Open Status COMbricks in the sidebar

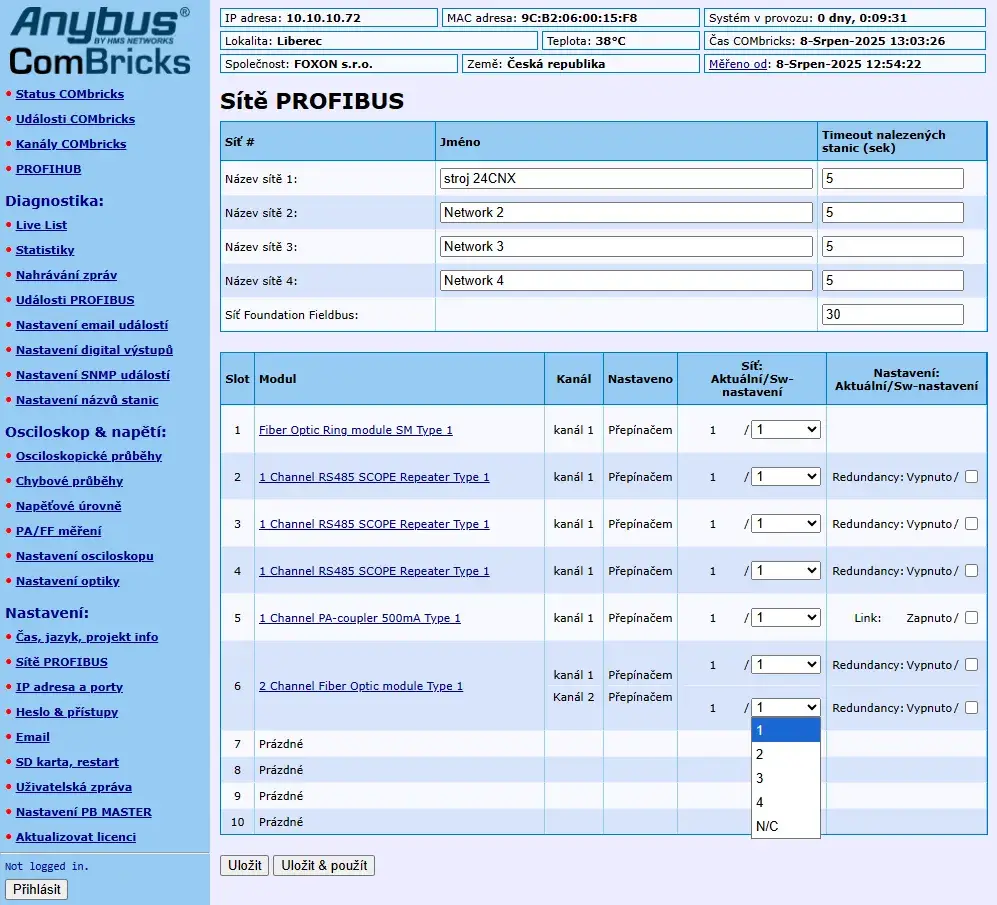[70, 94]
